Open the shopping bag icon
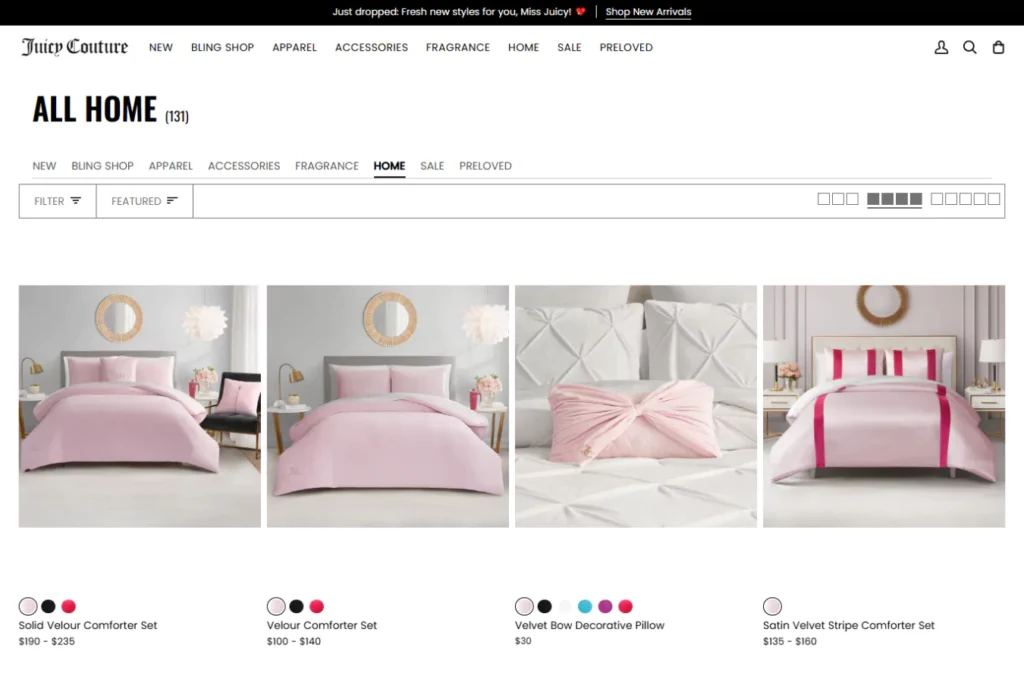 click(998, 47)
